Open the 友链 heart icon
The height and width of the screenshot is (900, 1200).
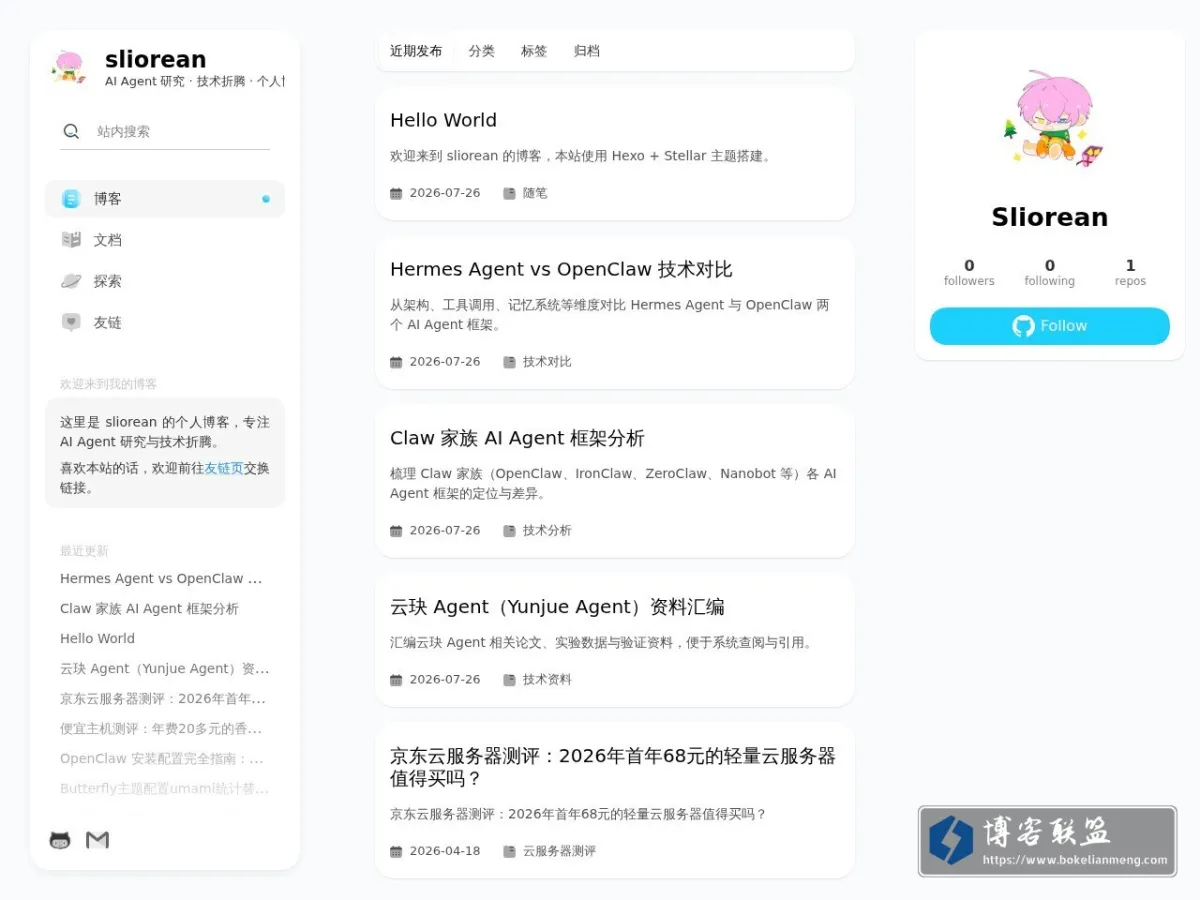click(x=71, y=322)
